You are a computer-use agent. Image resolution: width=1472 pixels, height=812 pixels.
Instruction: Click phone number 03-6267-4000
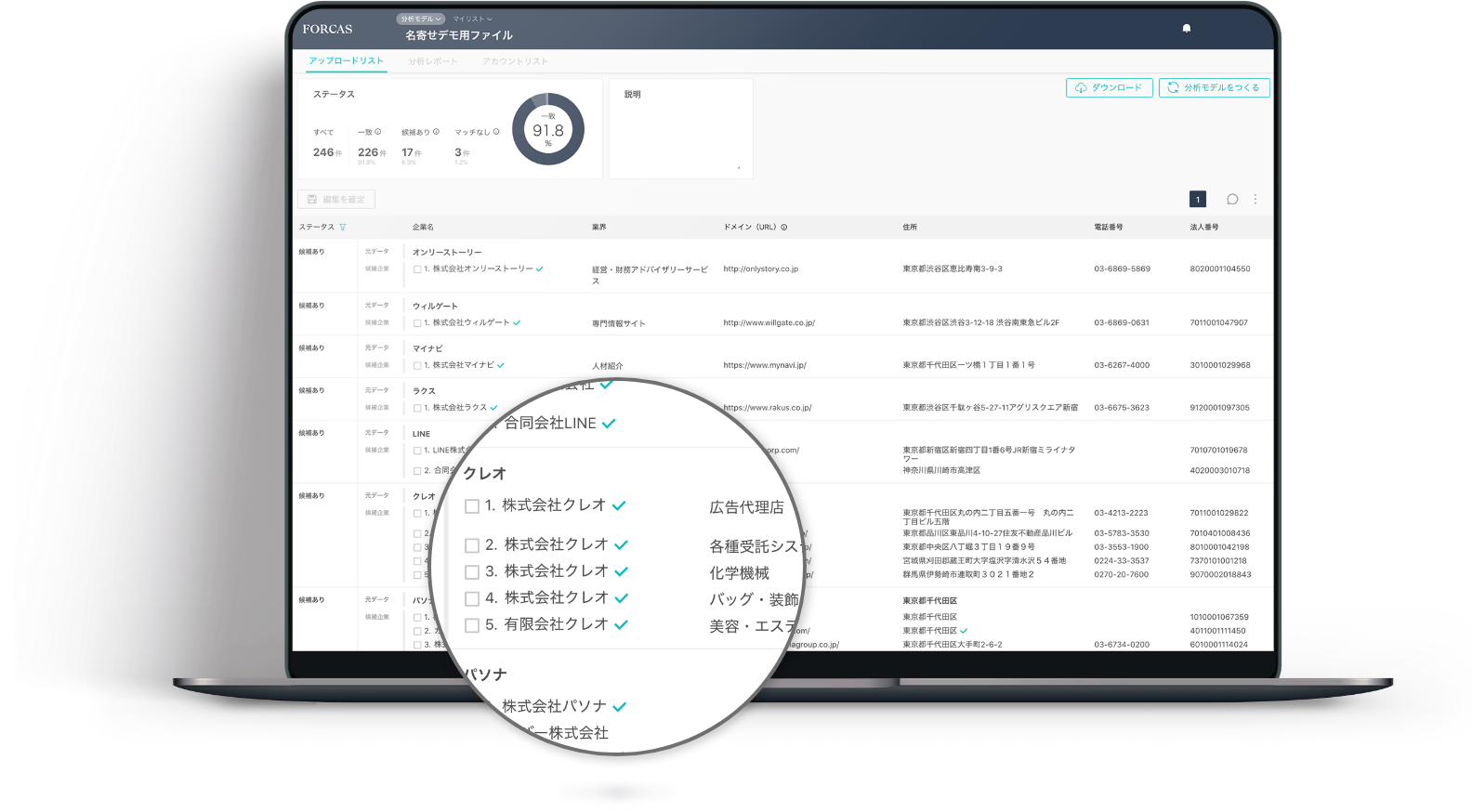(1122, 365)
